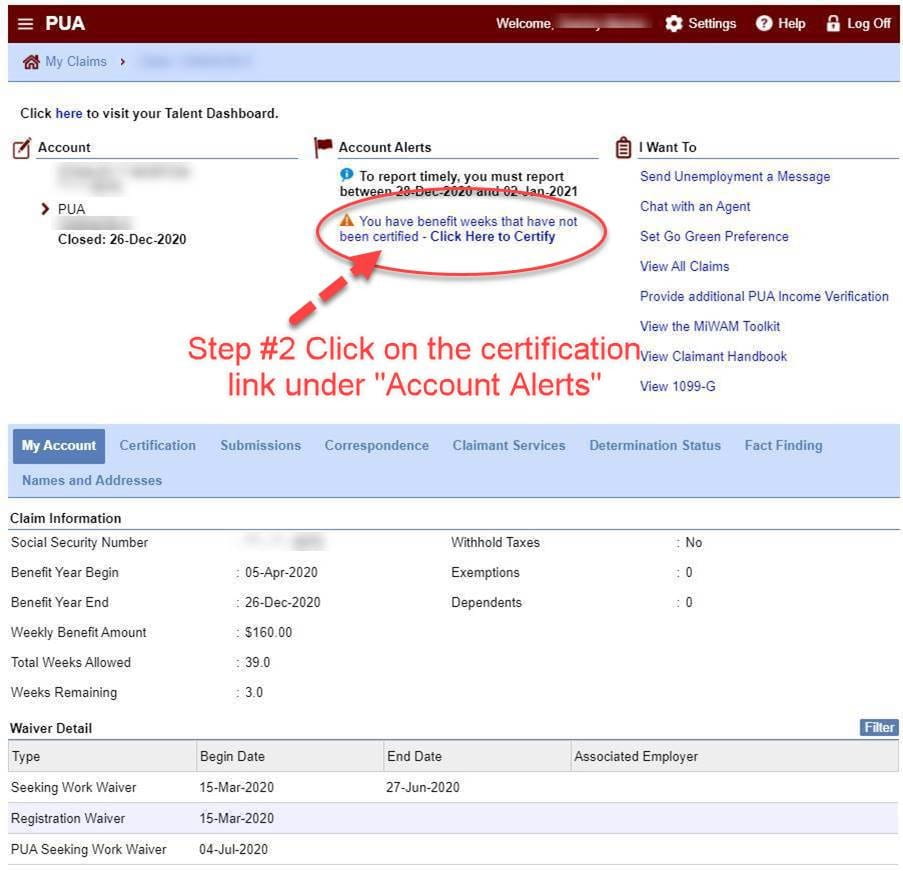Click the Help question mark icon

point(764,24)
